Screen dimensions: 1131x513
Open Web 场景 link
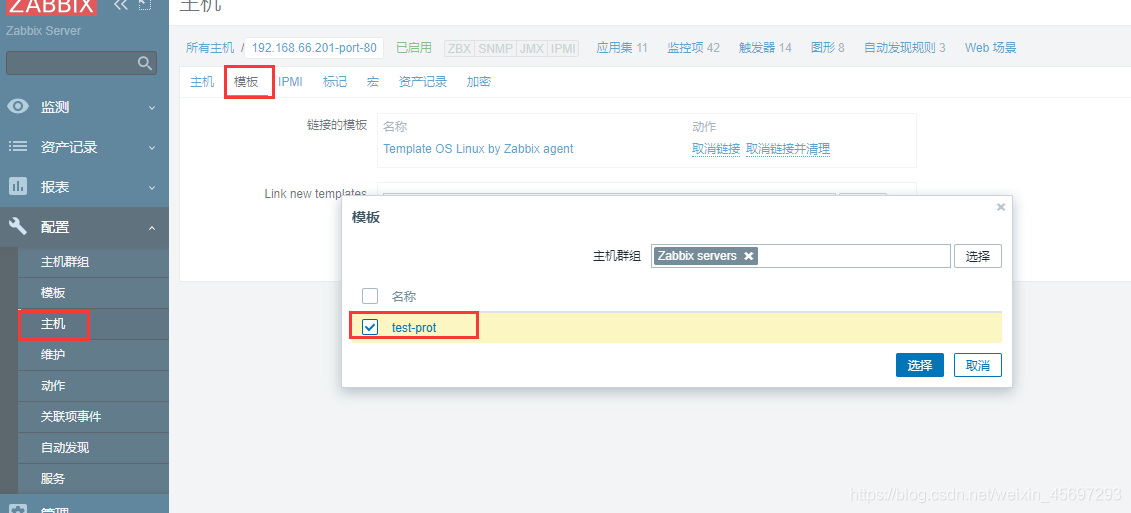pyautogui.click(x=990, y=48)
